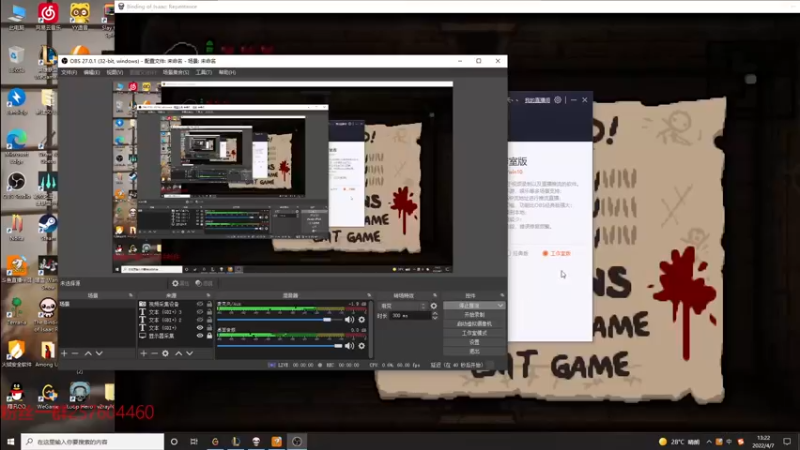Select 文本 (GDI+) source row
This screenshot has width=800, height=450.
[174, 328]
